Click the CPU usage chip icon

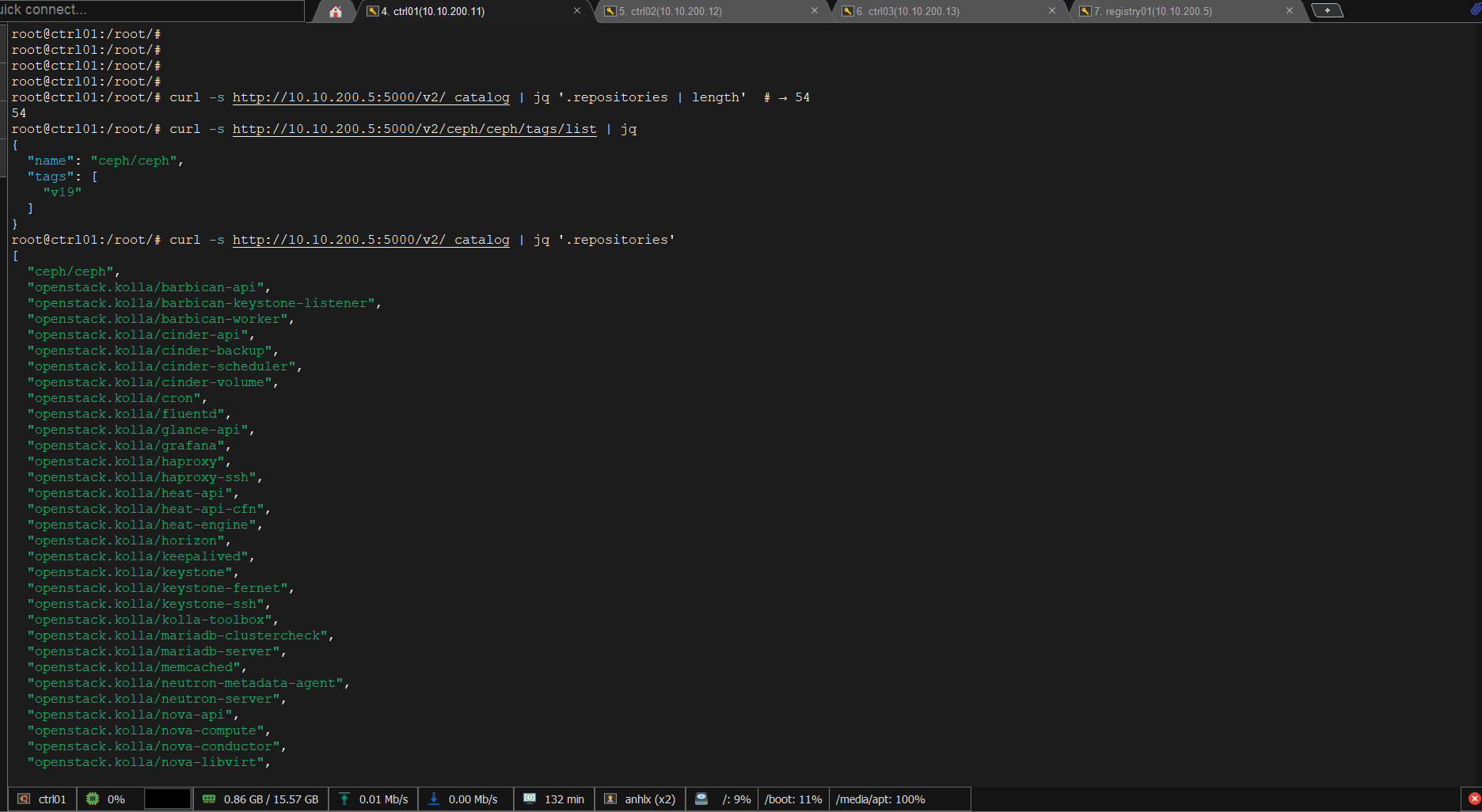click(93, 799)
